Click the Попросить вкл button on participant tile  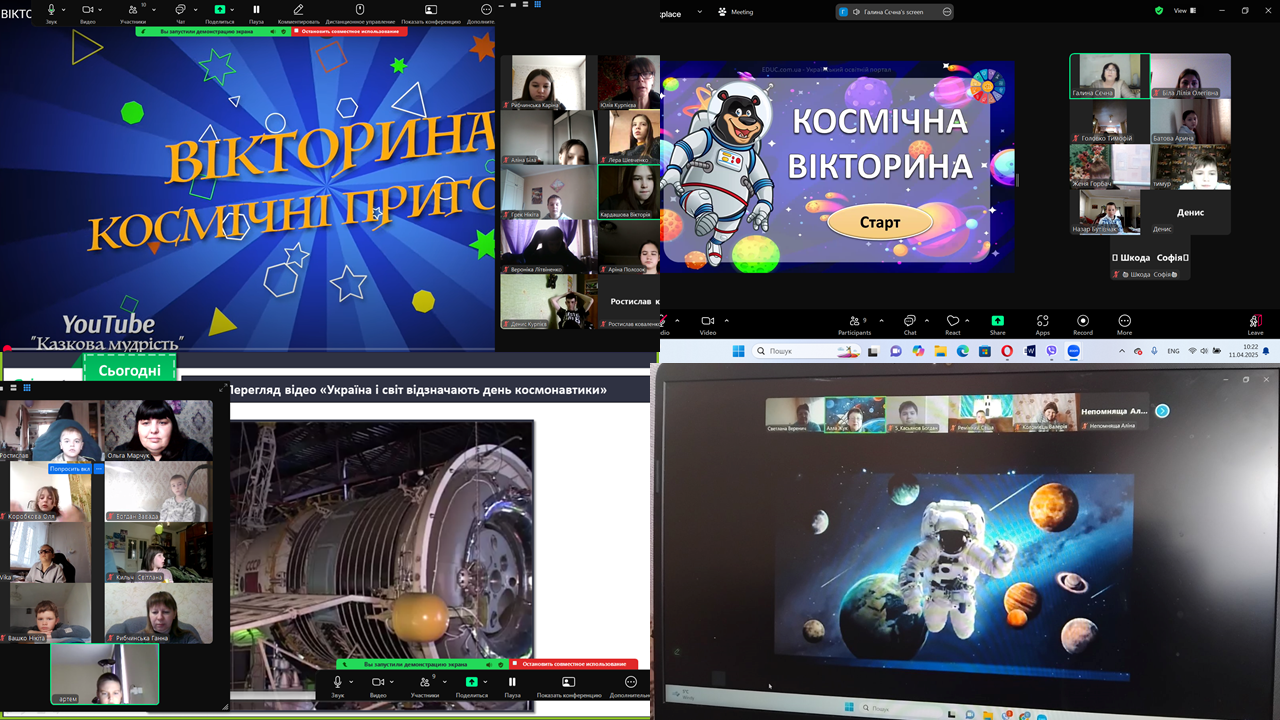tap(72, 468)
